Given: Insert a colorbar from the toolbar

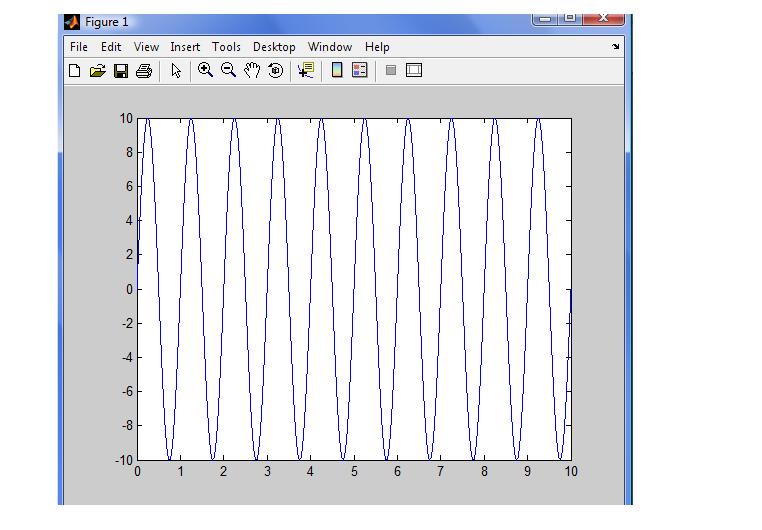Looking at the screenshot, I should click(x=337, y=70).
